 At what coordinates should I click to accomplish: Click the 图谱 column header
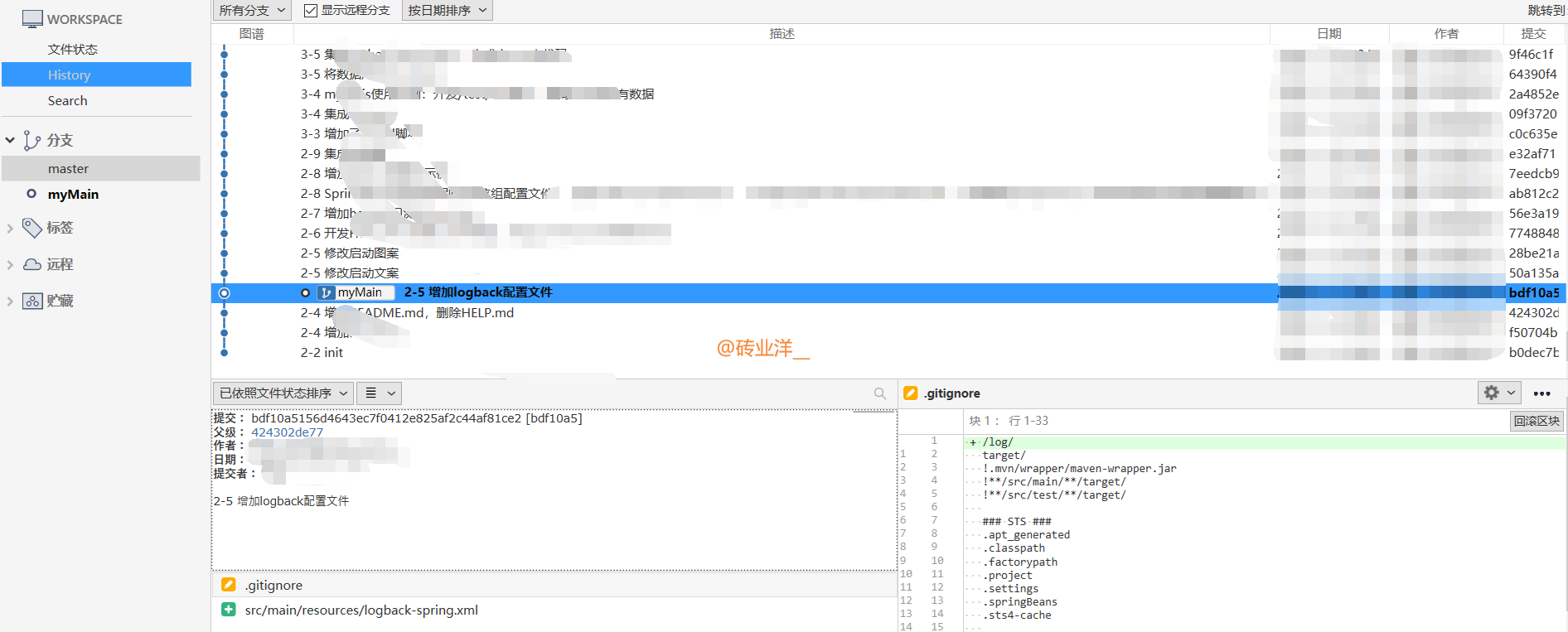pyautogui.click(x=252, y=33)
